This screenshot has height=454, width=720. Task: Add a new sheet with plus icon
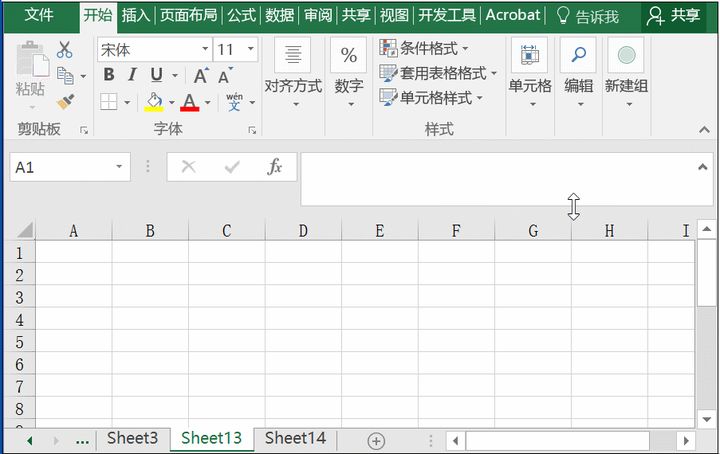pyautogui.click(x=376, y=440)
